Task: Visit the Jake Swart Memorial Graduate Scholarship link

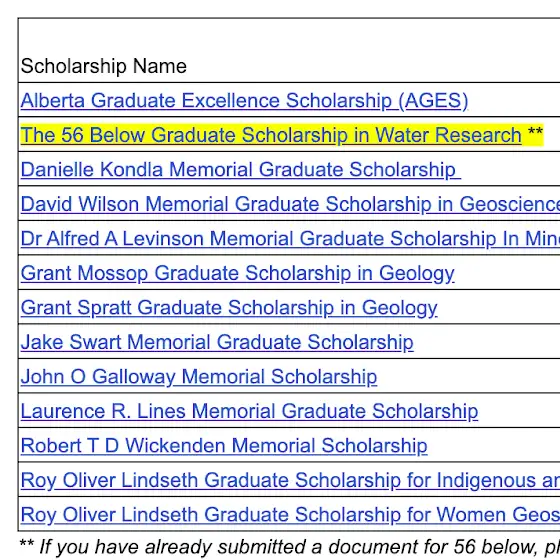Action: click(x=217, y=342)
